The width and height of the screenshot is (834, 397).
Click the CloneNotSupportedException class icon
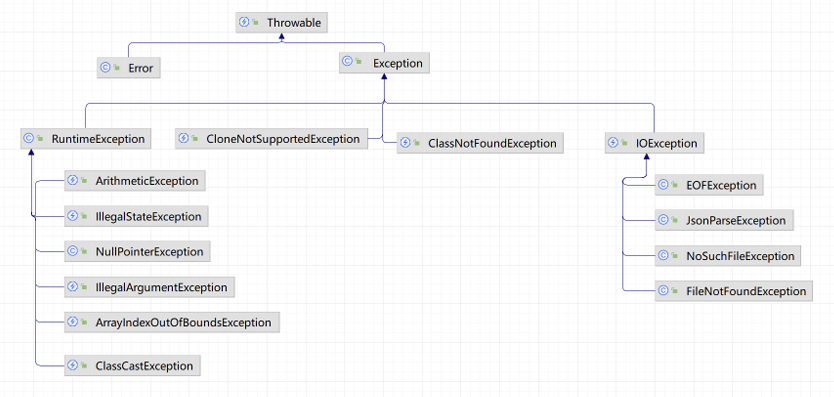click(183, 138)
